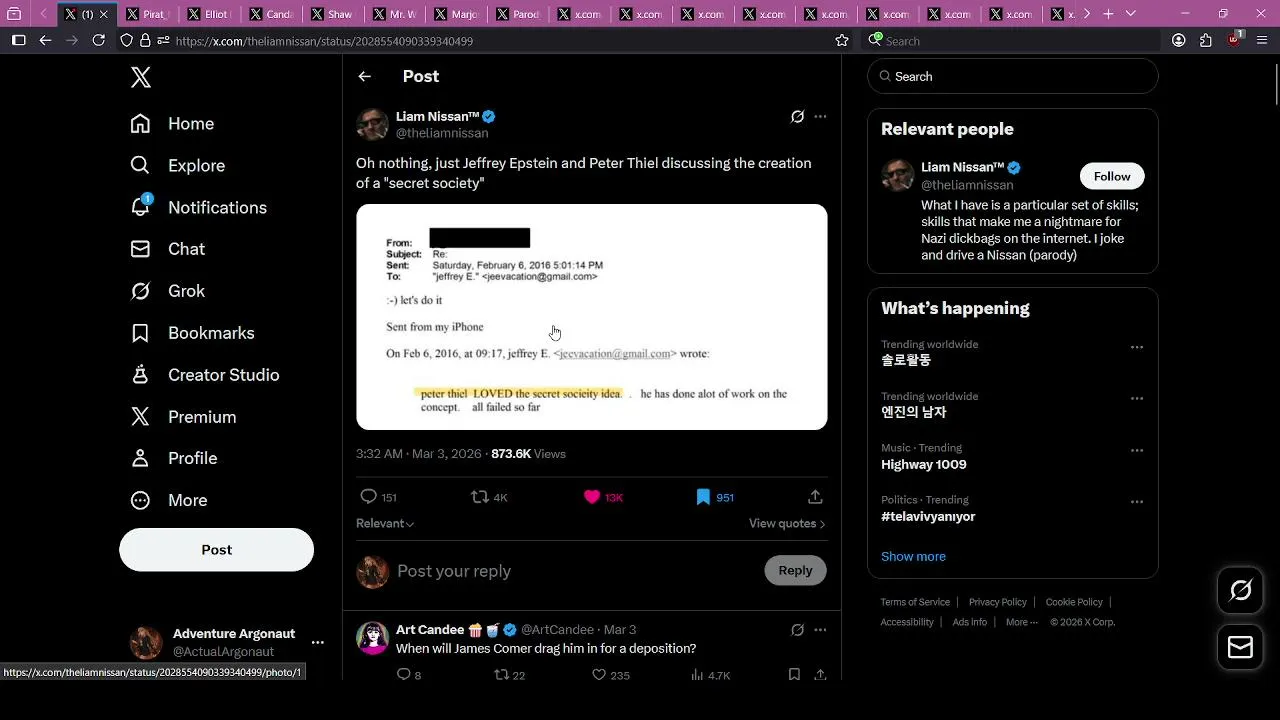The height and width of the screenshot is (720, 1280).
Task: Open the list-all-tabs chevron in the tab bar
Action: coord(1131,14)
